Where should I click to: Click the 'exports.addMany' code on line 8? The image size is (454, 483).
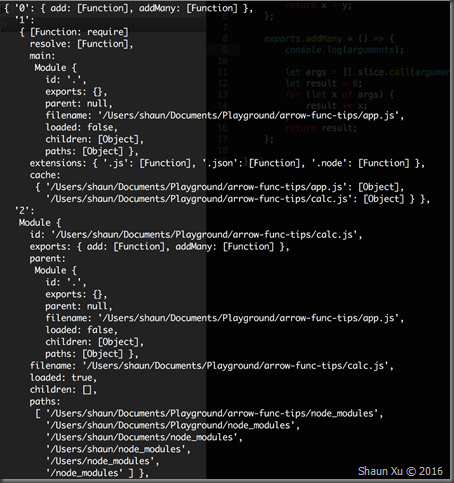303,39
